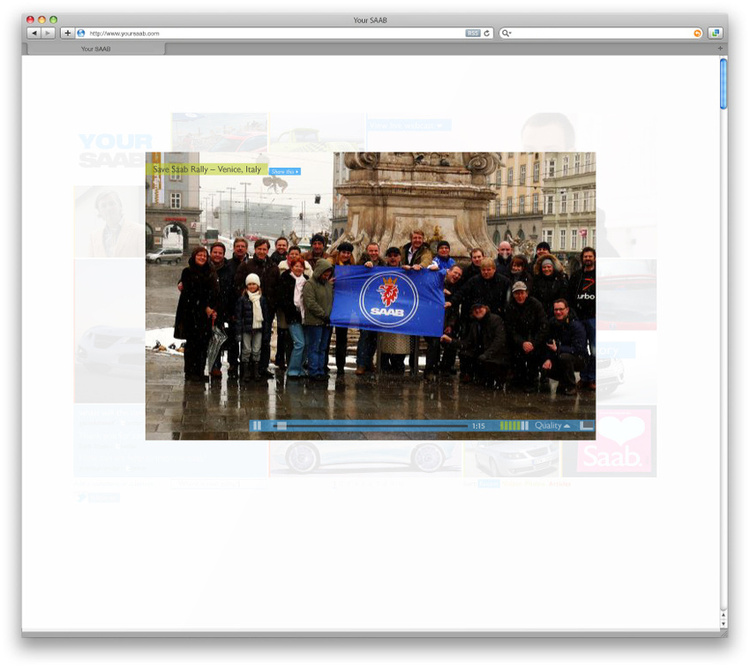Viewport: 750px width, 668px height.
Task: Open a new tab with plus button
Action: (720, 48)
